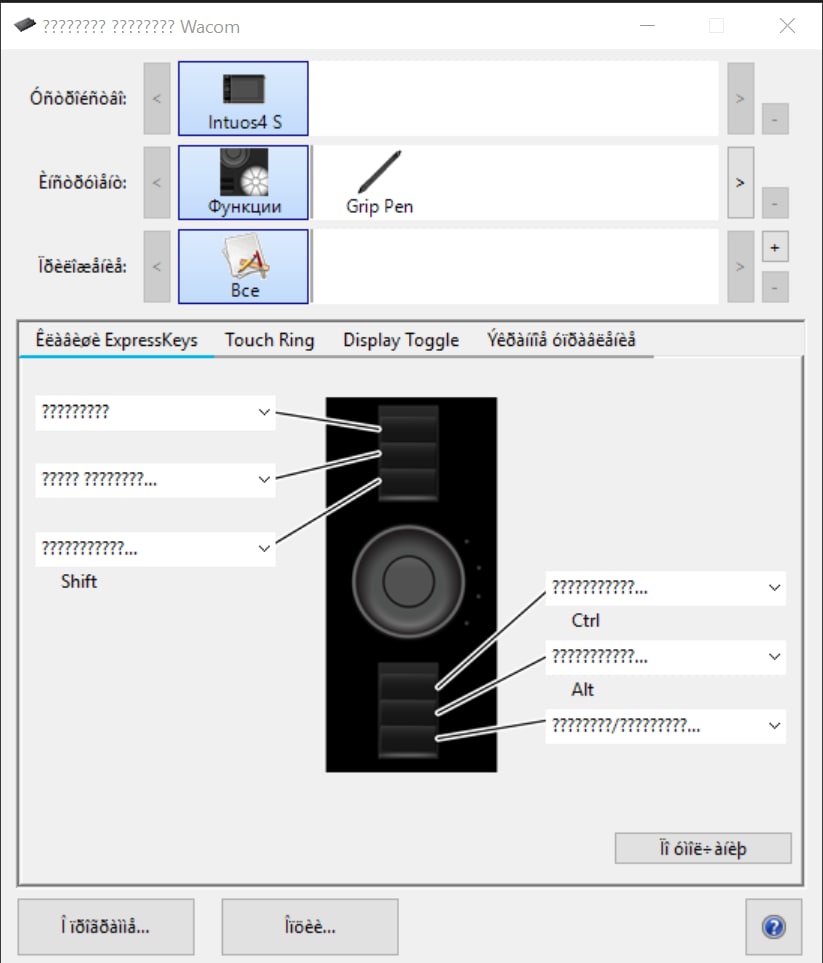Click the Shift modifier label
The width and height of the screenshot is (823, 963).
[x=79, y=581]
